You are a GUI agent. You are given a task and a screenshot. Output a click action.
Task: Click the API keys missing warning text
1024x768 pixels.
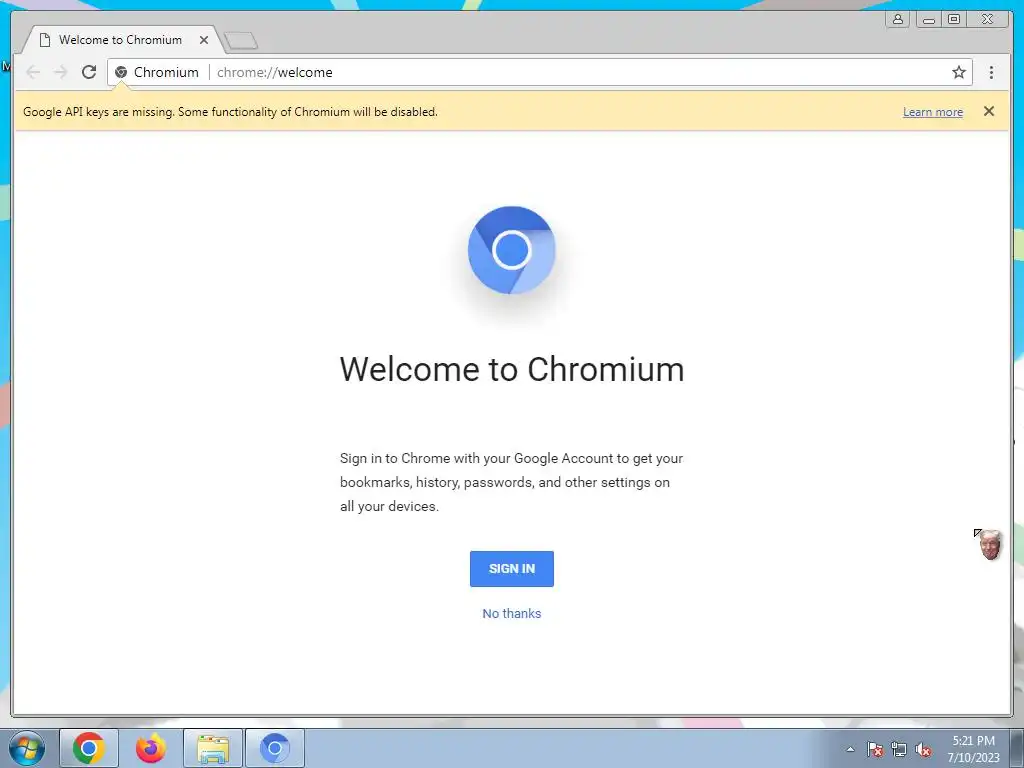tap(230, 112)
